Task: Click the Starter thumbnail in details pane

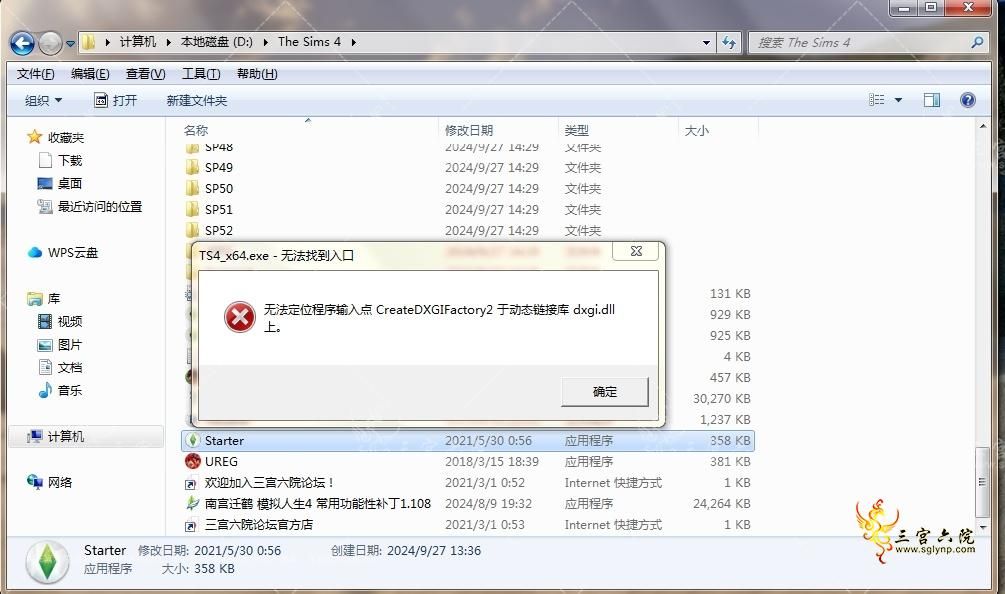Action: coord(47,561)
